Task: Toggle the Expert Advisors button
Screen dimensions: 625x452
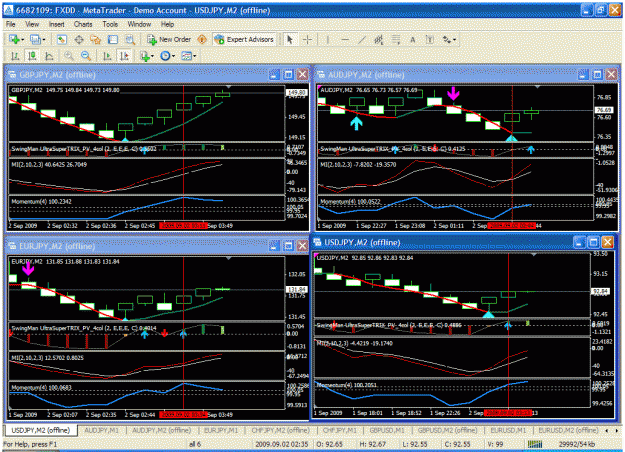Action: (x=244, y=39)
